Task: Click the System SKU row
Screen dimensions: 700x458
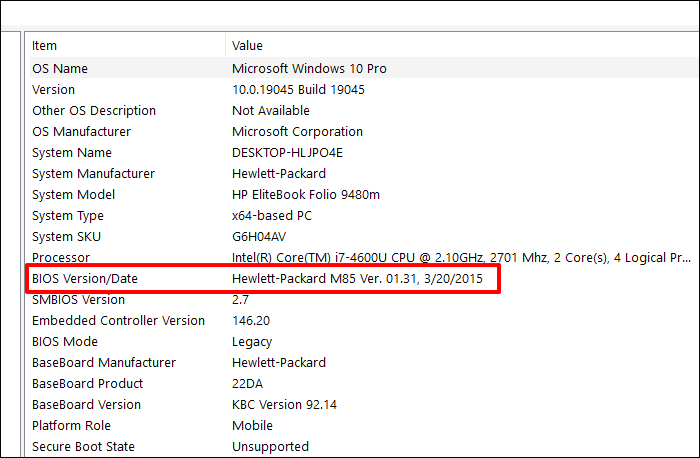Action: pos(67,237)
